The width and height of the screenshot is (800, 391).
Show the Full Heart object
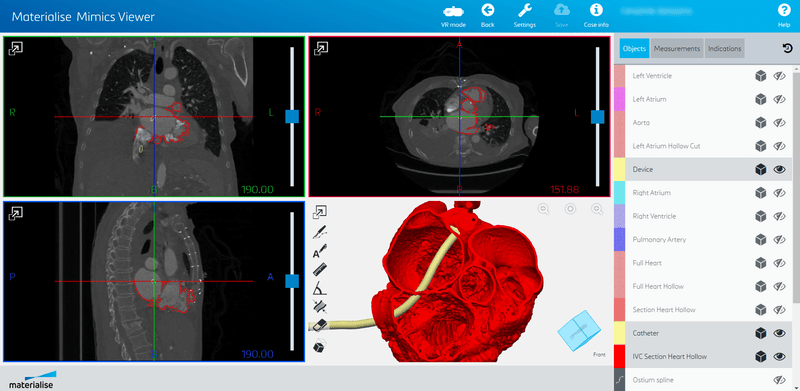pyautogui.click(x=779, y=263)
